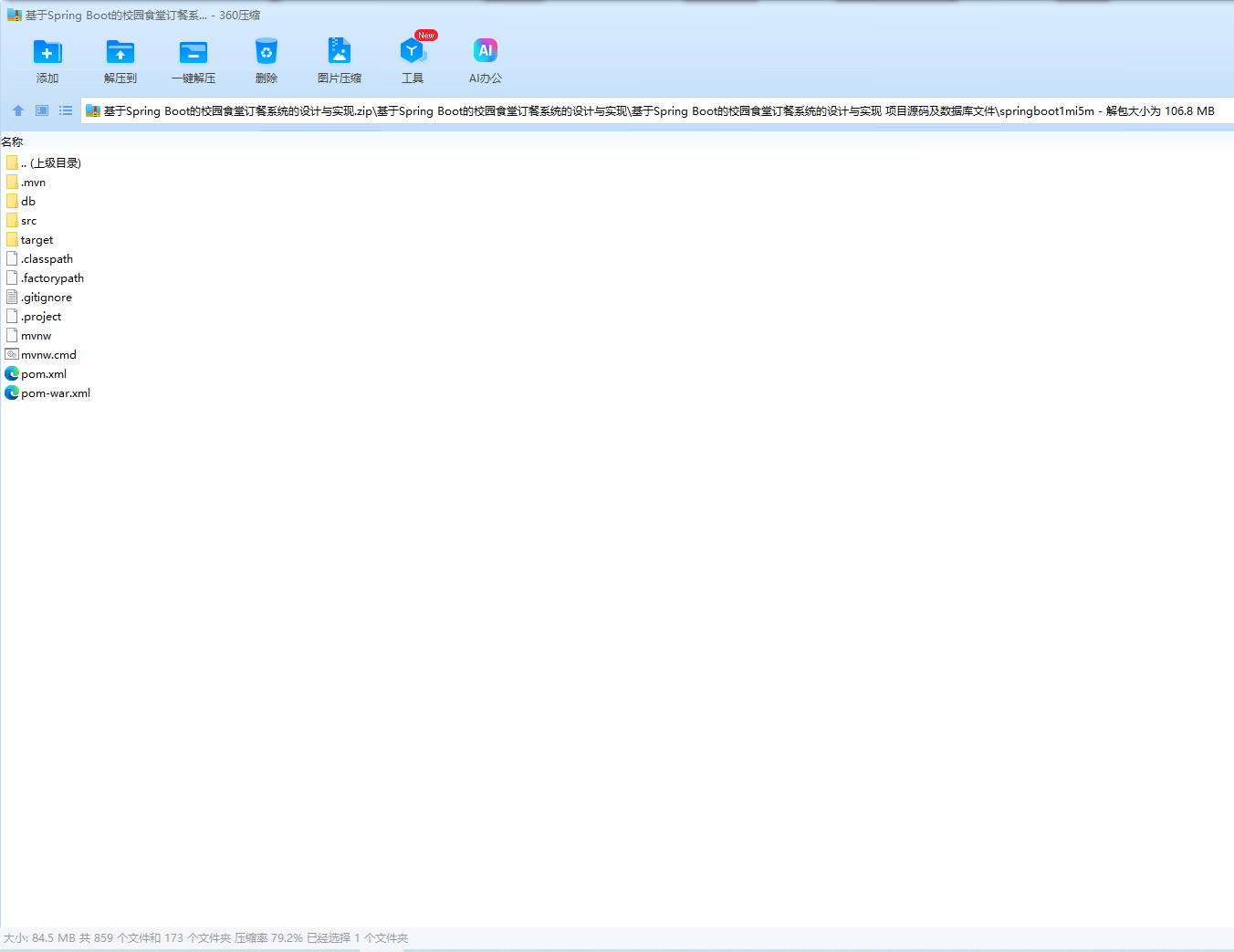
Task: Select the 'pom-war.xml' file name
Action: pyautogui.click(x=56, y=393)
